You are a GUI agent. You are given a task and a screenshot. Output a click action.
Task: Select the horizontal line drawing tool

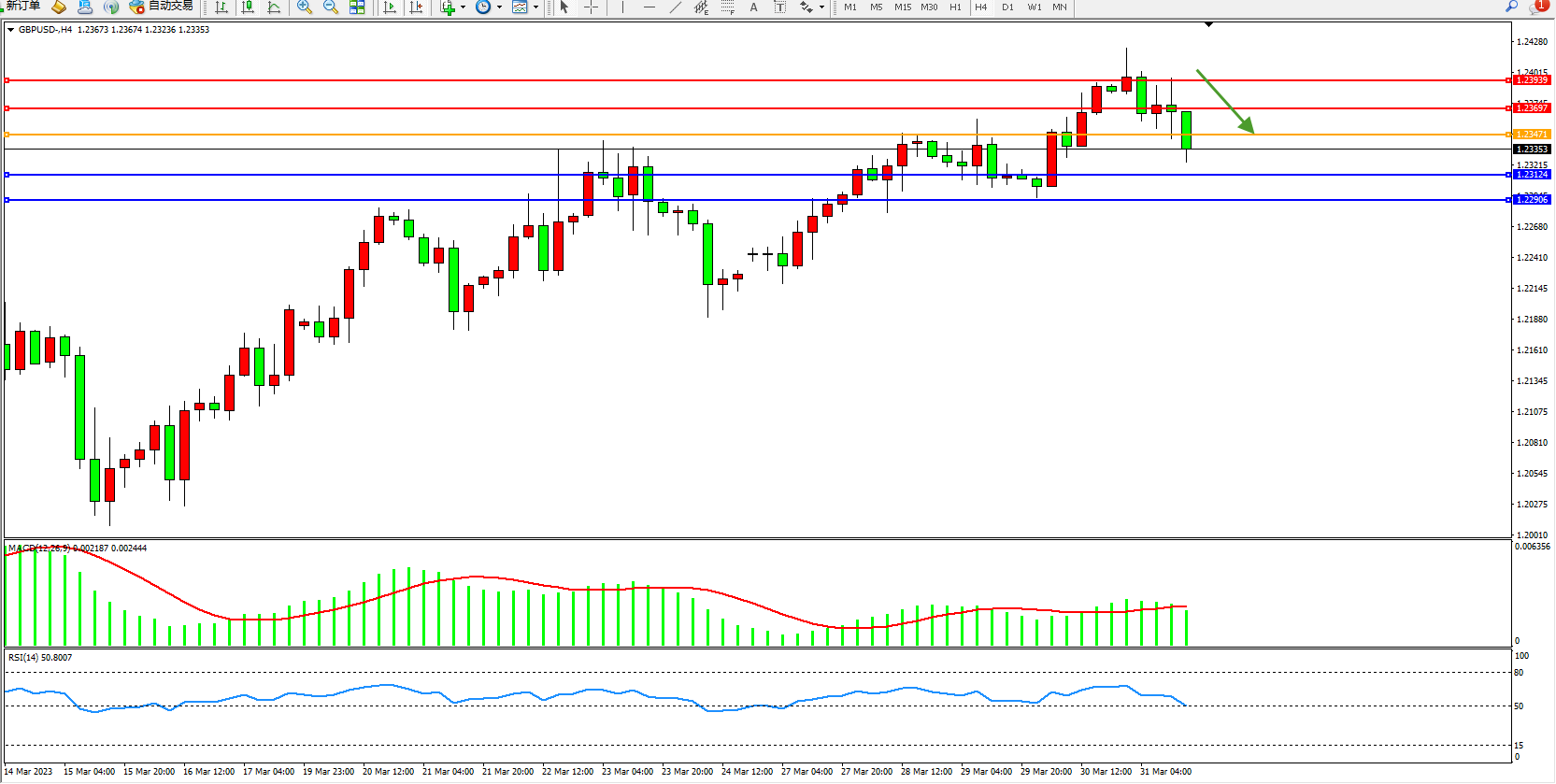649,7
